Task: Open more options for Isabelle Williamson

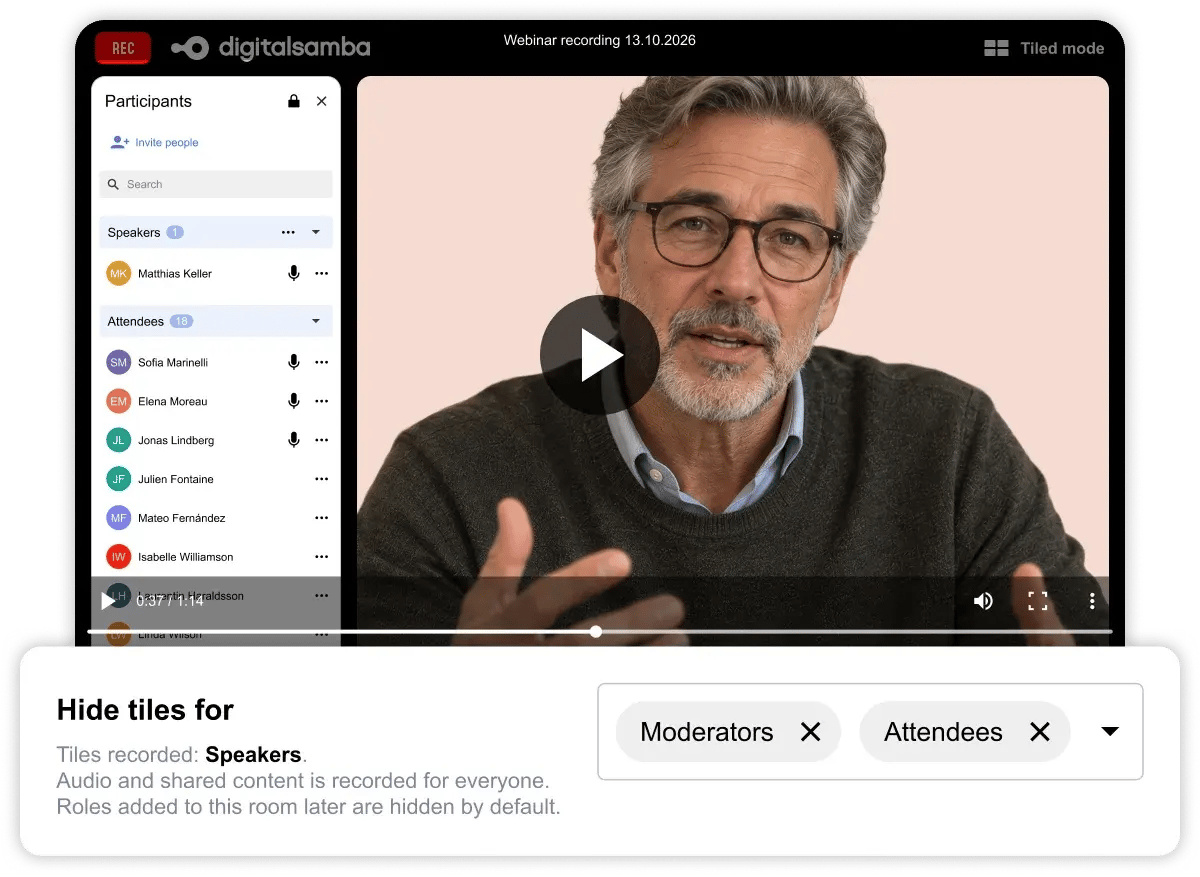Action: coord(321,557)
